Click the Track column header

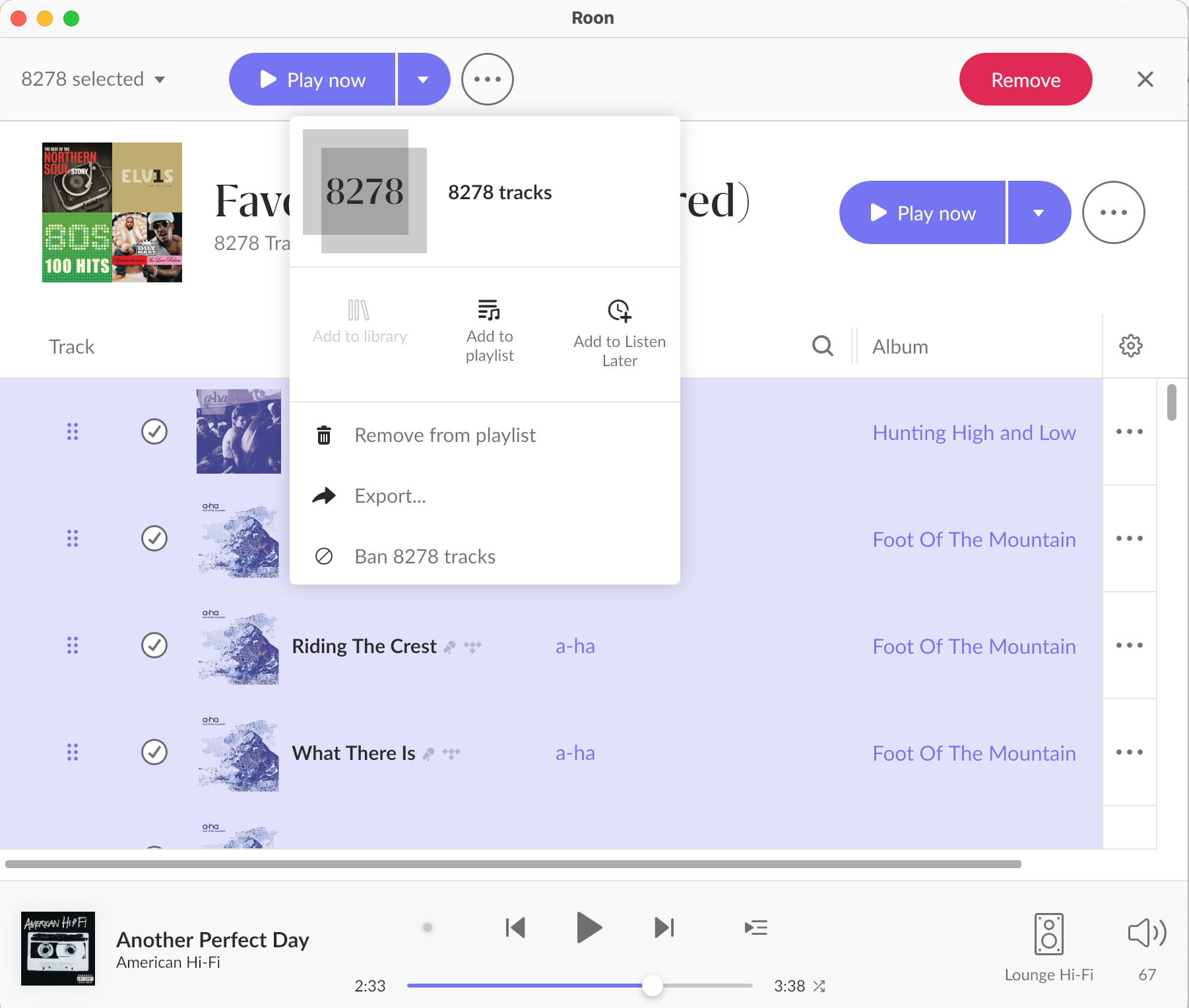tap(72, 347)
